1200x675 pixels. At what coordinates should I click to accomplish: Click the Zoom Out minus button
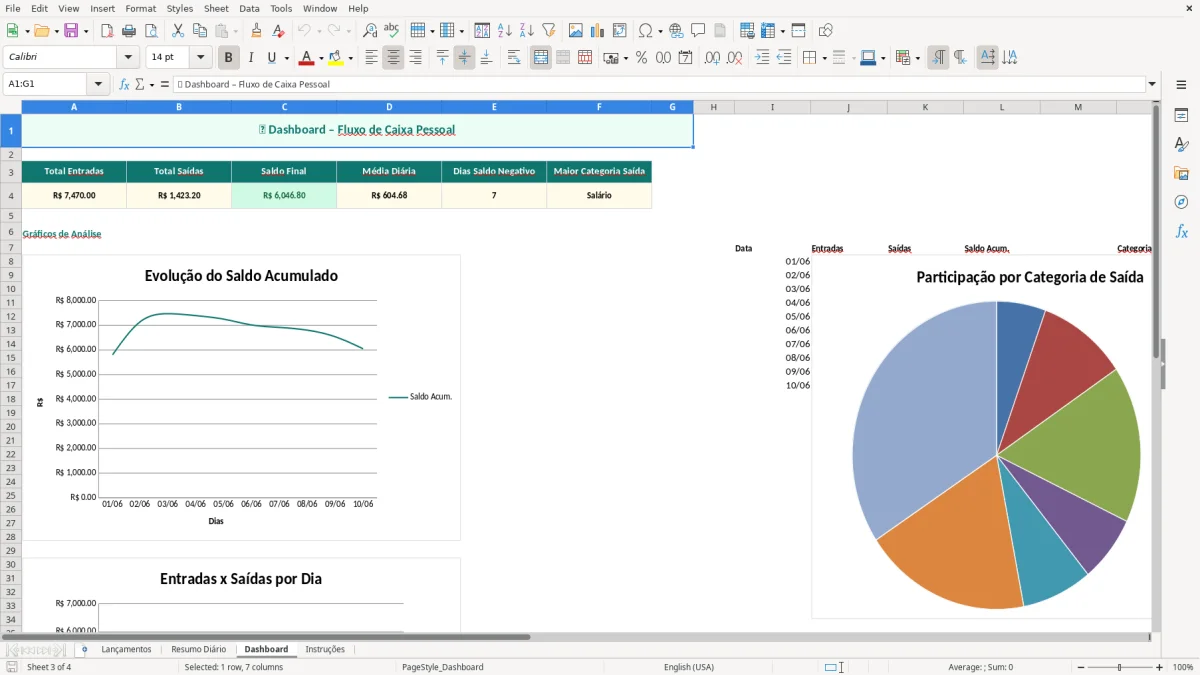1081,667
